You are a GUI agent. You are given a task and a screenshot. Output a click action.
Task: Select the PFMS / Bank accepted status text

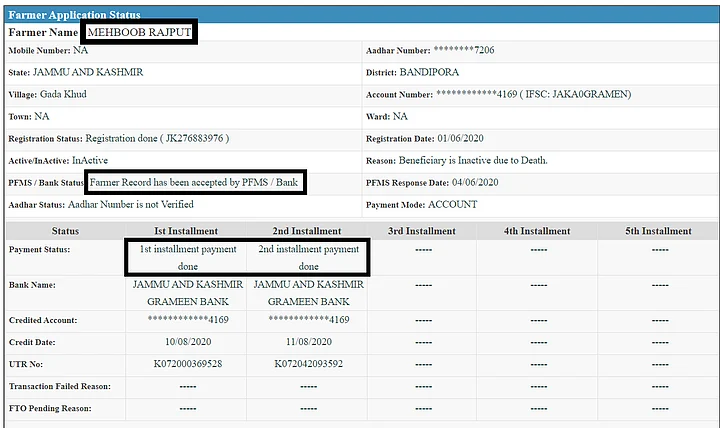pyautogui.click(x=195, y=183)
